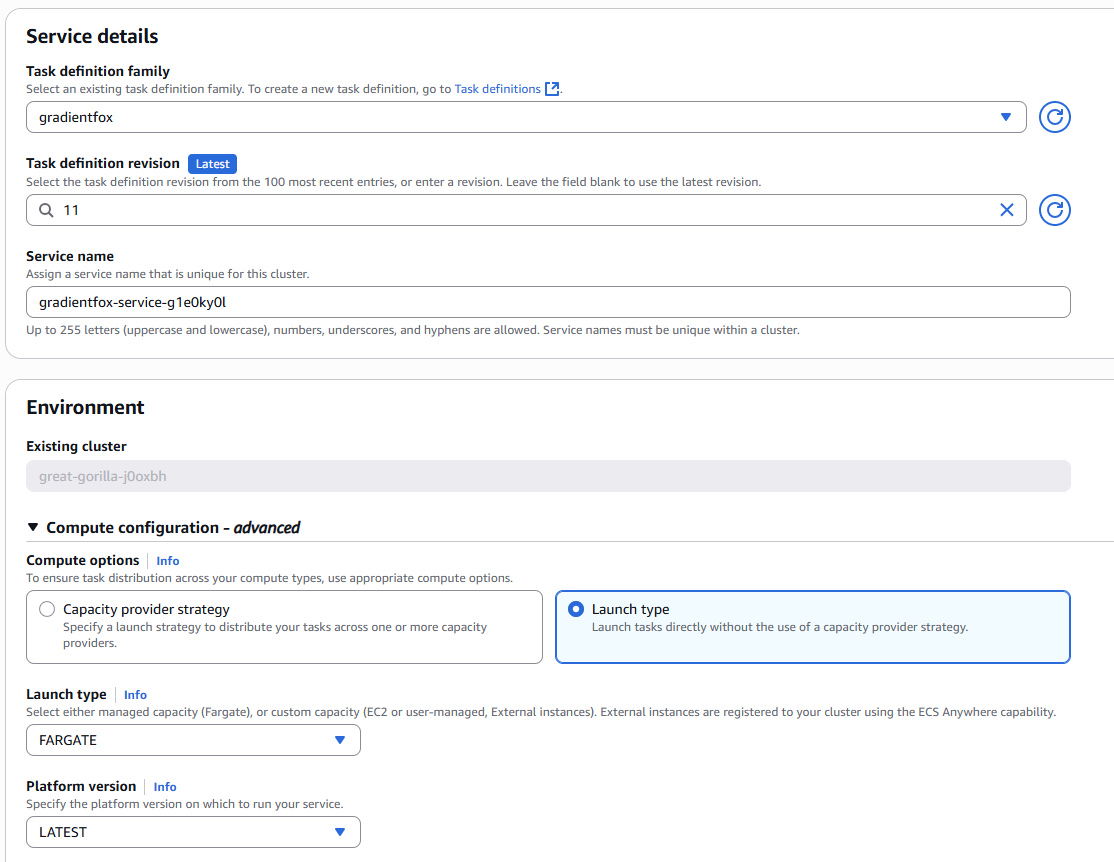Click Info beside Launch type label
This screenshot has height=862, width=1114.
tap(135, 695)
